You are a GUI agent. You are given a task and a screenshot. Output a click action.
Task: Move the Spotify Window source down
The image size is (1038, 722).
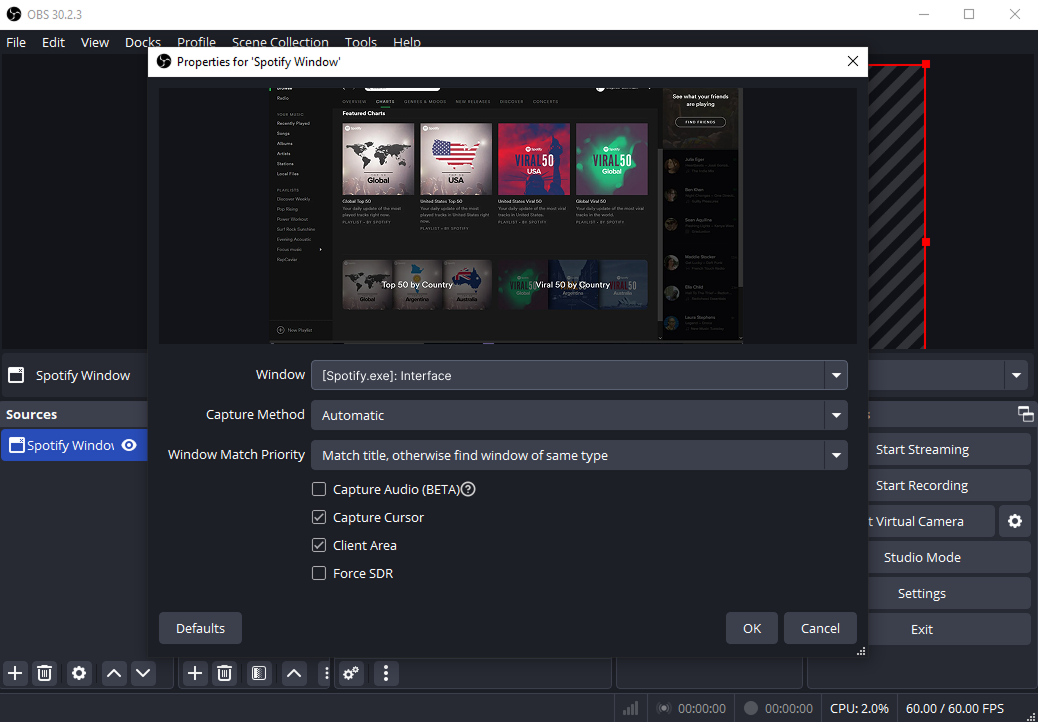tap(143, 673)
